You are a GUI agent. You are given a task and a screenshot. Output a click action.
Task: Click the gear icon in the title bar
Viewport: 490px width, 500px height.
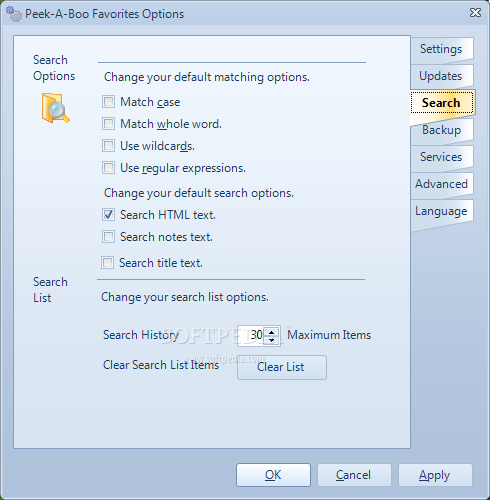click(14, 14)
